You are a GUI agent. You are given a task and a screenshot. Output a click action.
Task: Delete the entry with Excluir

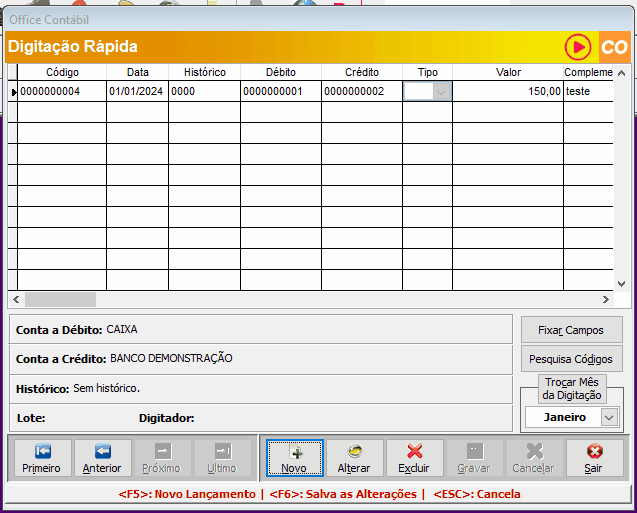point(414,458)
